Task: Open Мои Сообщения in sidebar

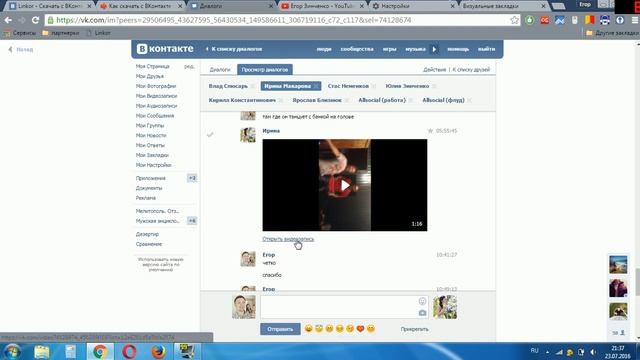Action: click(x=155, y=116)
